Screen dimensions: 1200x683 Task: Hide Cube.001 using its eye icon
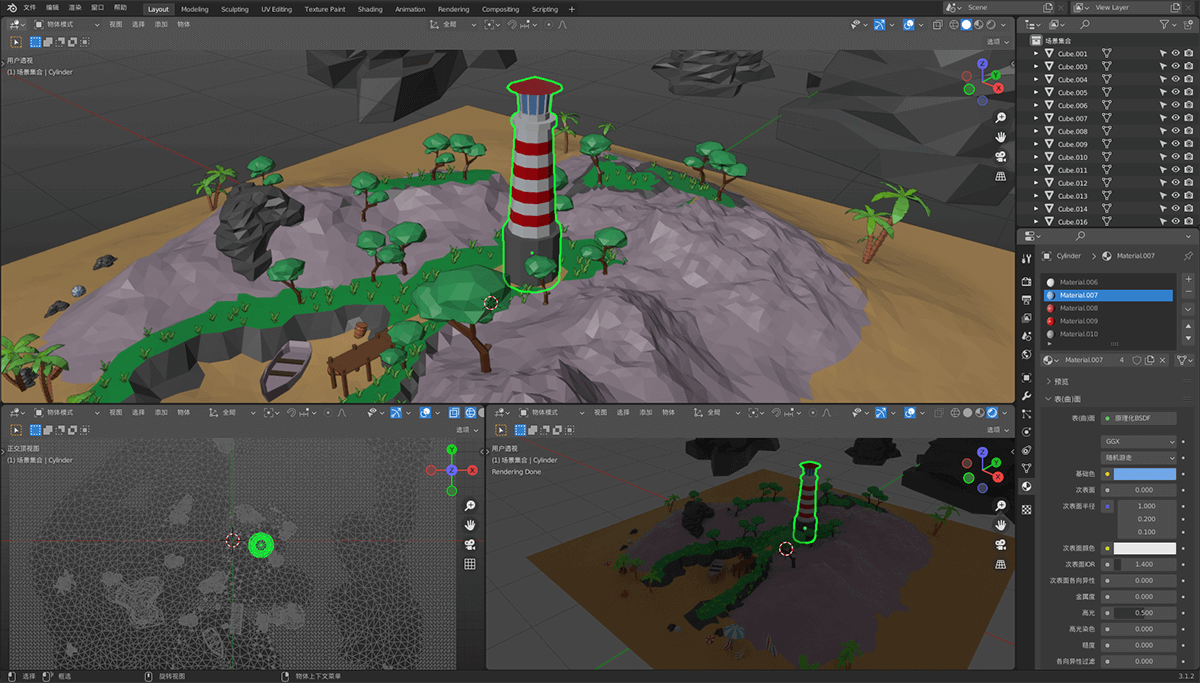[1176, 54]
